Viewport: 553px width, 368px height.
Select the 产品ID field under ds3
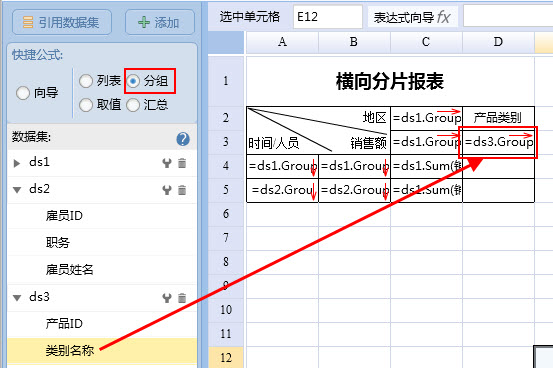102,324
